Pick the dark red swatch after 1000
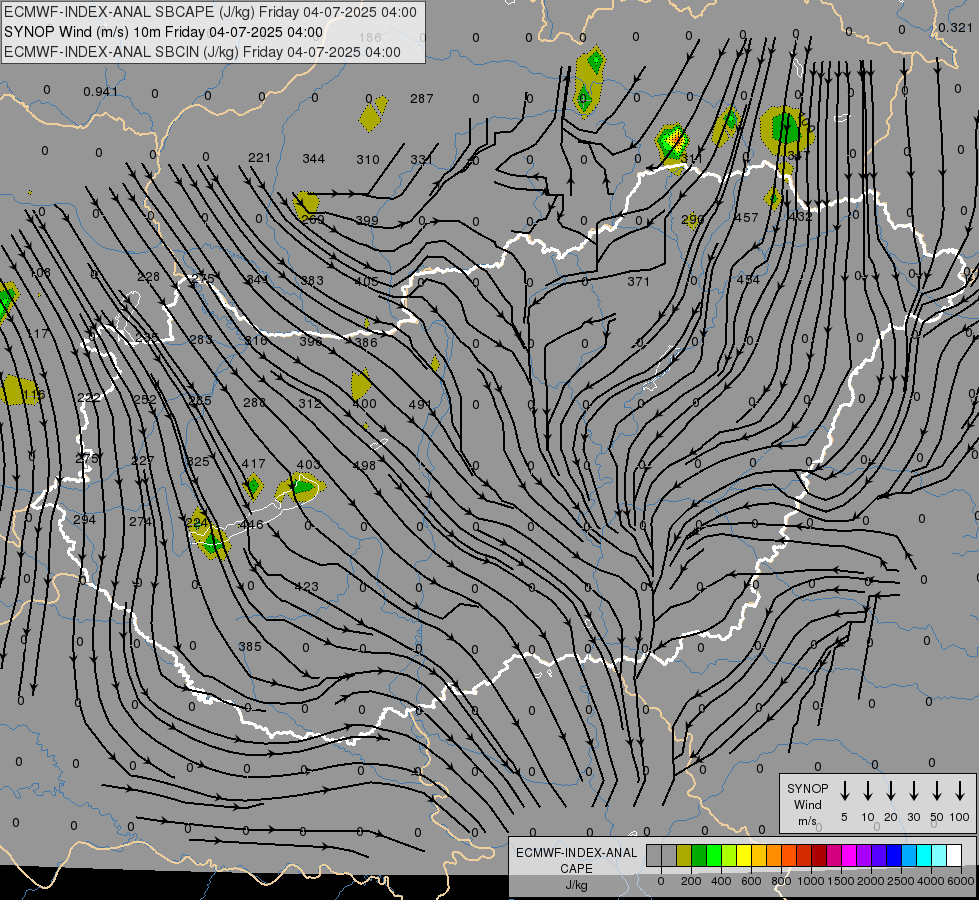This screenshot has height=900, width=979. click(x=819, y=856)
